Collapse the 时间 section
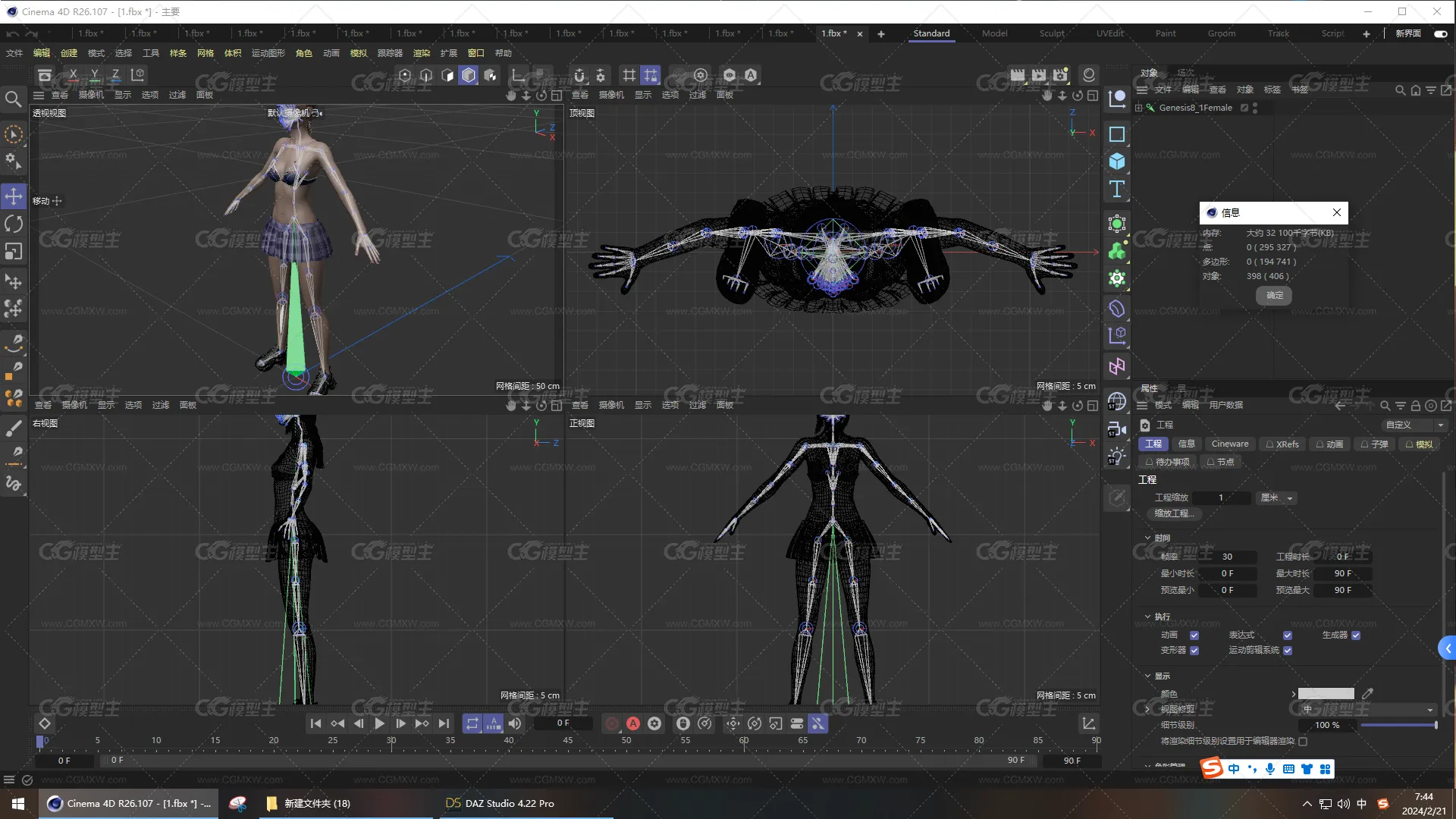Screen dimensions: 1456x819 coord(1147,538)
